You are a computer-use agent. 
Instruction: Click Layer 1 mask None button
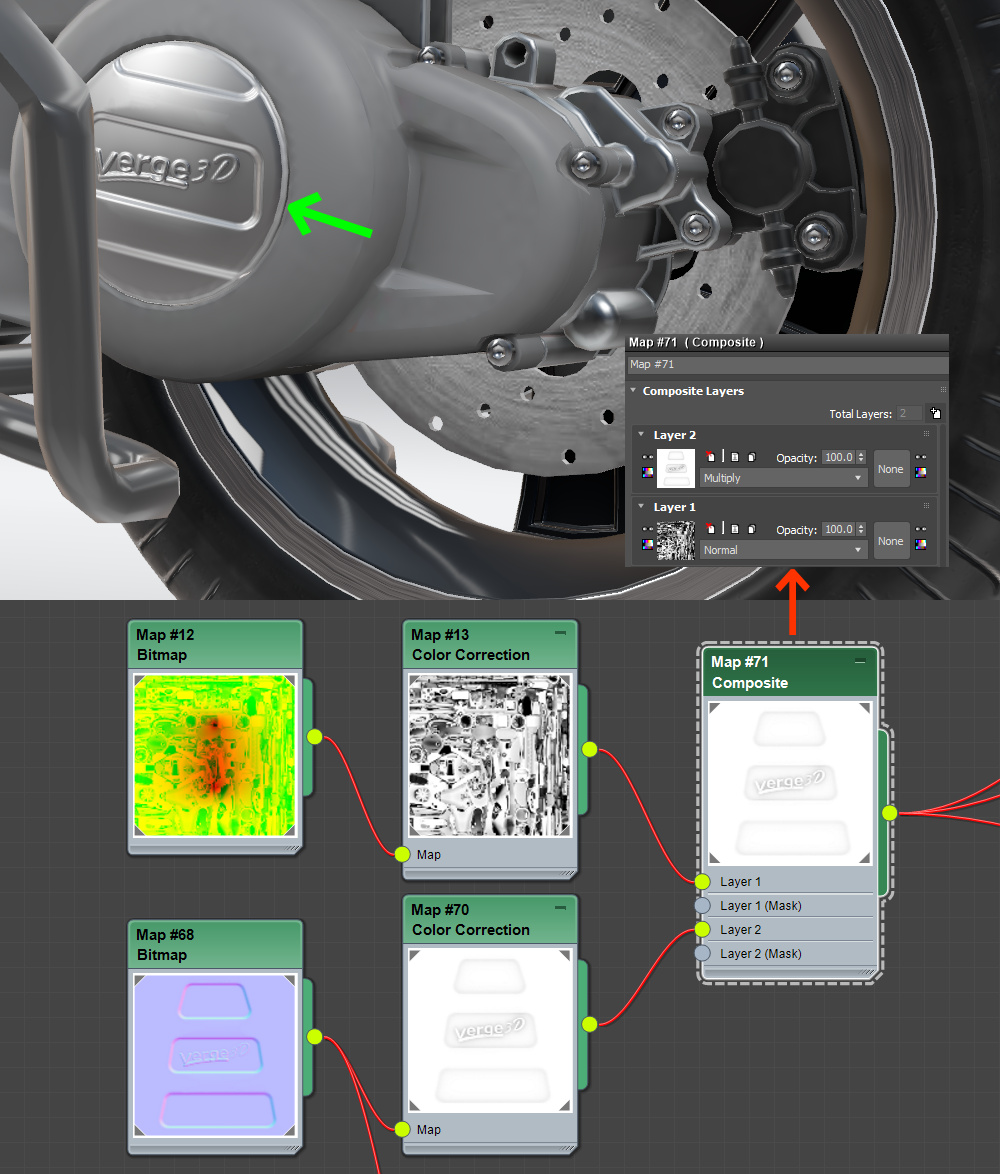891,541
